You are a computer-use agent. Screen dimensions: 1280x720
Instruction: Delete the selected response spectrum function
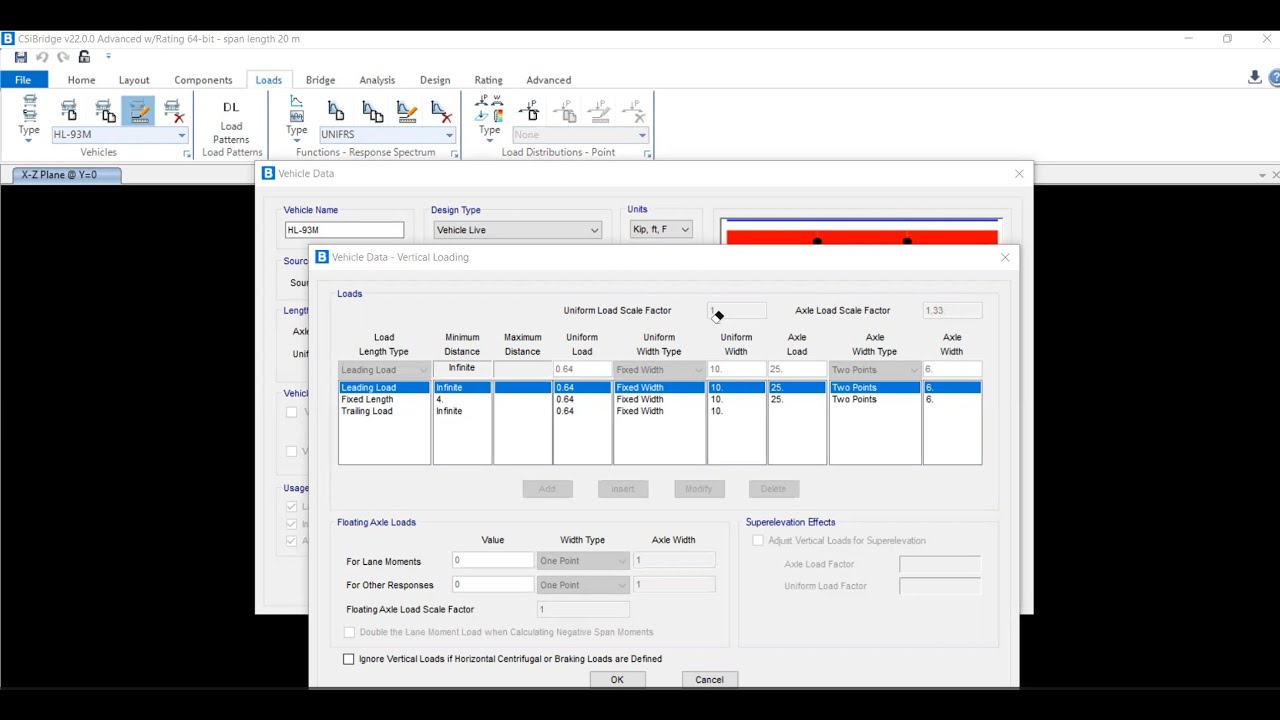pyautogui.click(x=441, y=110)
